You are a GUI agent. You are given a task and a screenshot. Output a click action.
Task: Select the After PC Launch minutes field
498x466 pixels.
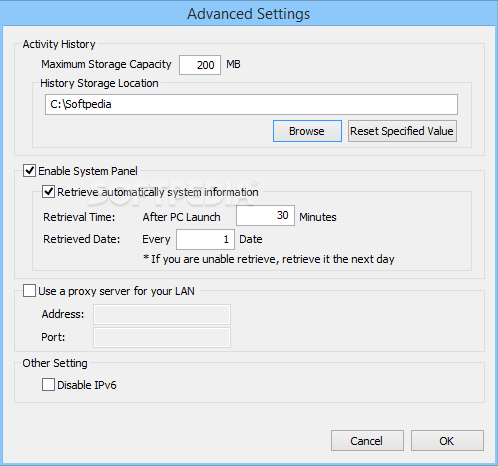point(265,216)
